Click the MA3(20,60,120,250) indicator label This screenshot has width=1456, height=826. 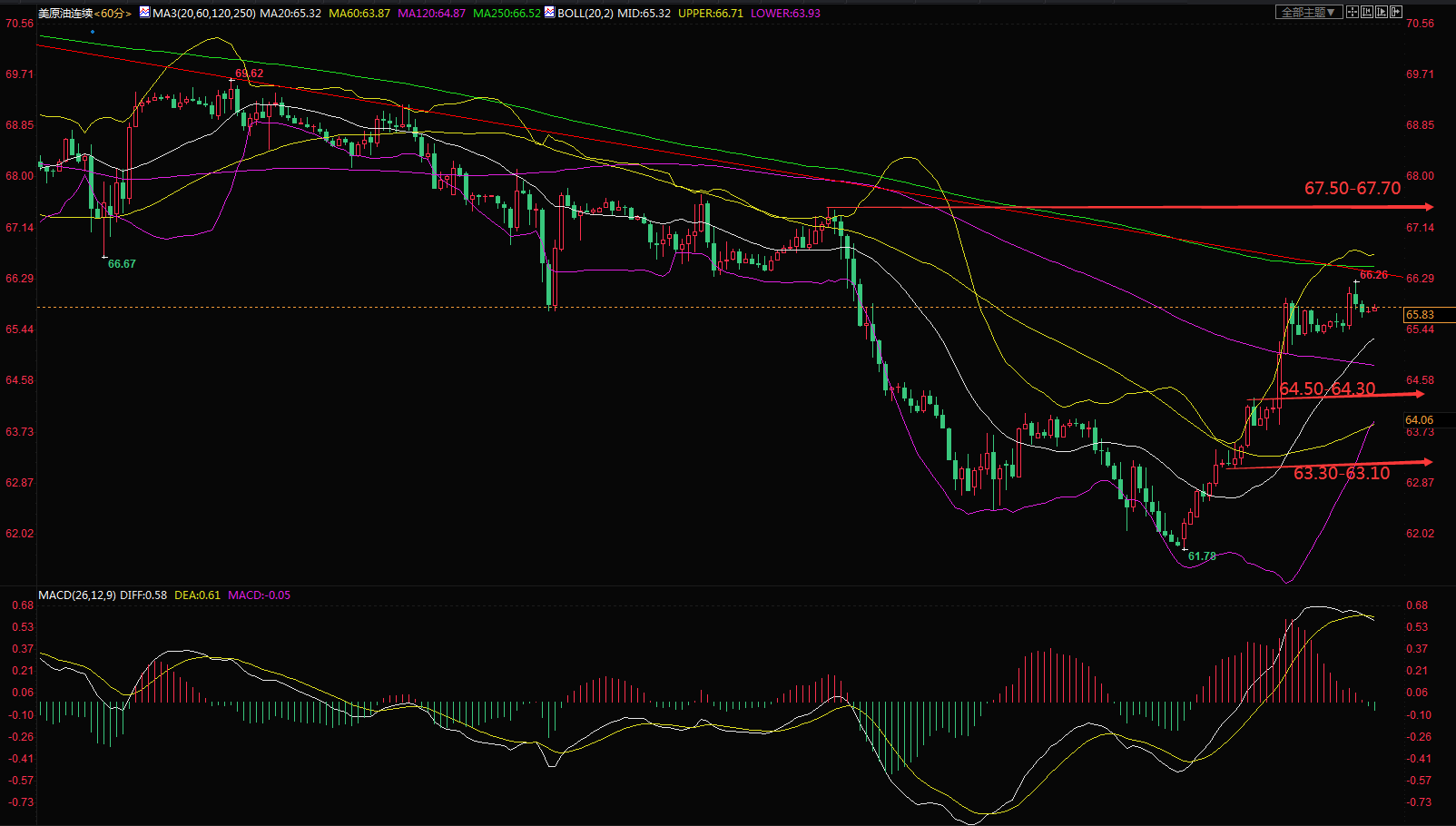coord(204,14)
